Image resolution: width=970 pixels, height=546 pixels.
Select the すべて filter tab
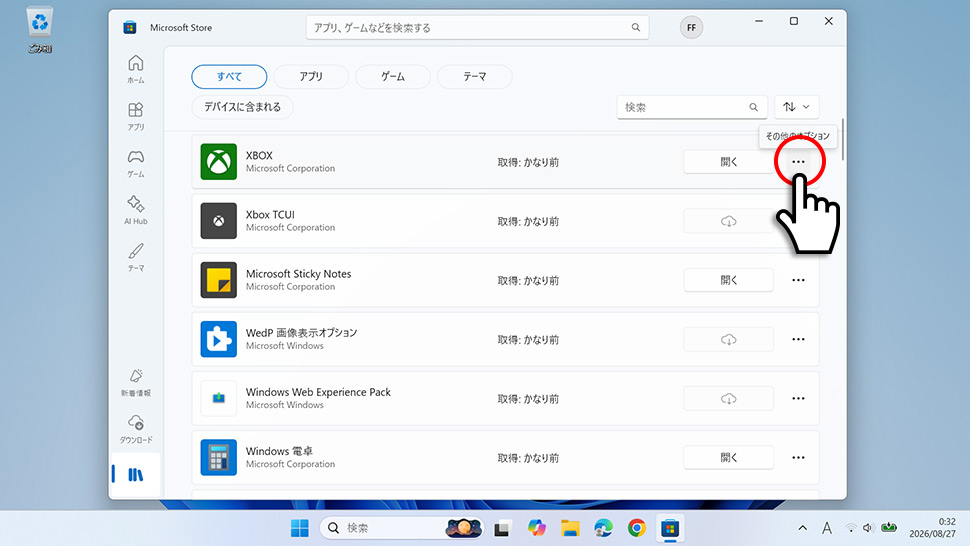(229, 77)
